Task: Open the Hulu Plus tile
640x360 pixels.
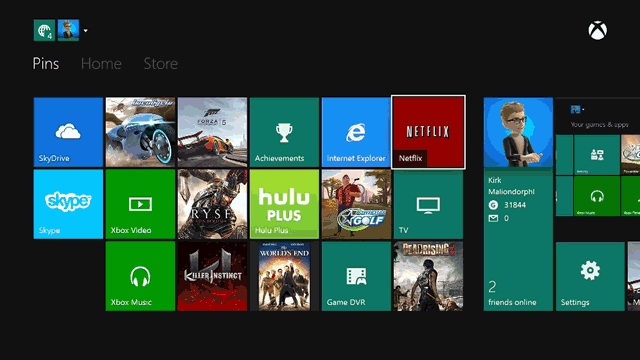Action: click(284, 204)
